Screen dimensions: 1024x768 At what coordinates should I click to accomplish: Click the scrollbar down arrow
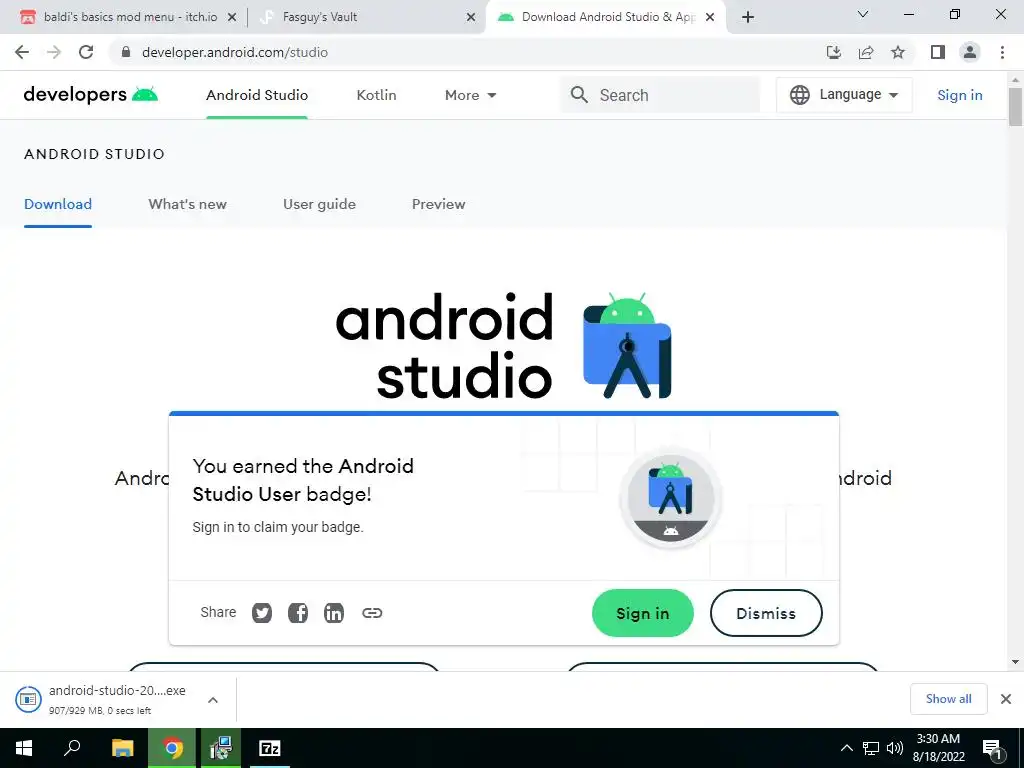tap(1015, 662)
